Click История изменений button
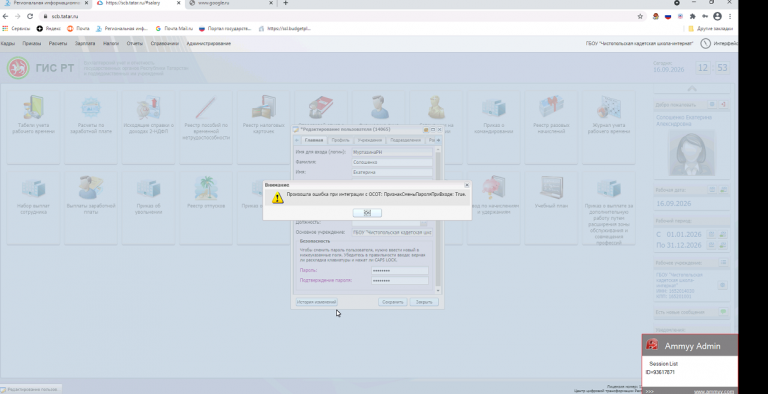This screenshot has width=768, height=394. coord(316,302)
